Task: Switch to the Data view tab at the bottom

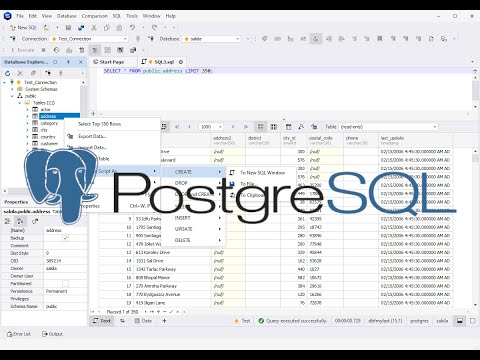Action: 143,321
